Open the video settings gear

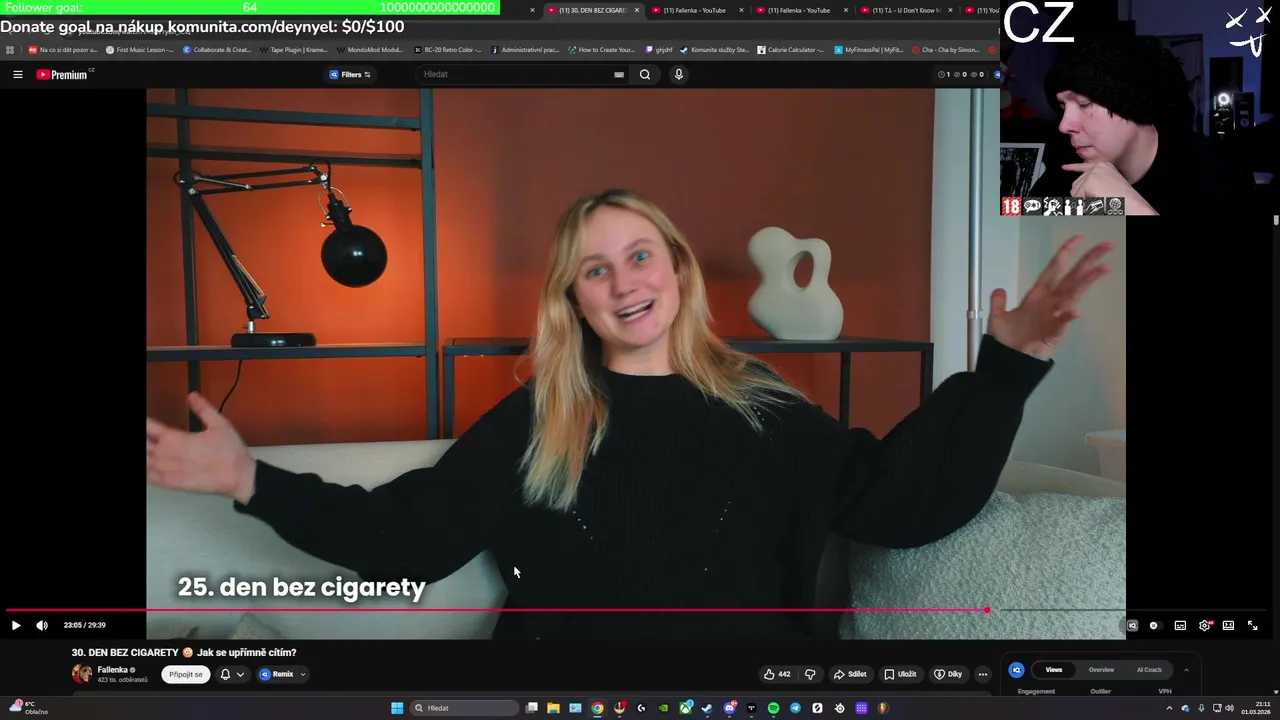click(x=1205, y=625)
